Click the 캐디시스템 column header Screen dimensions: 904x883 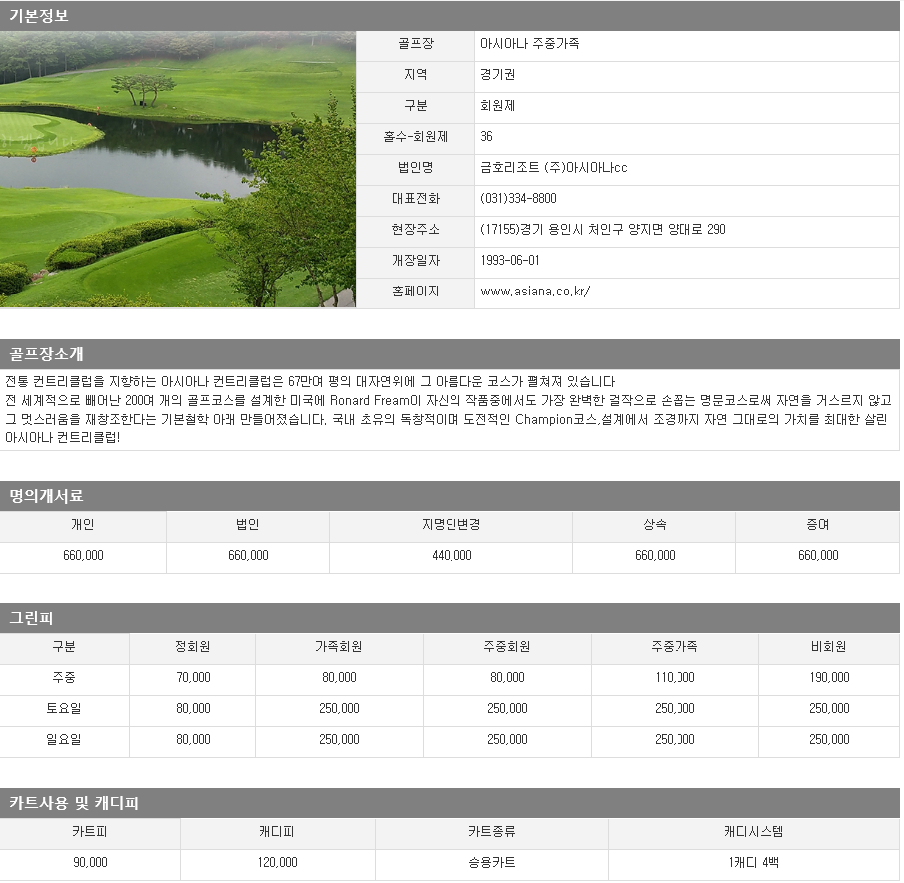click(x=754, y=832)
